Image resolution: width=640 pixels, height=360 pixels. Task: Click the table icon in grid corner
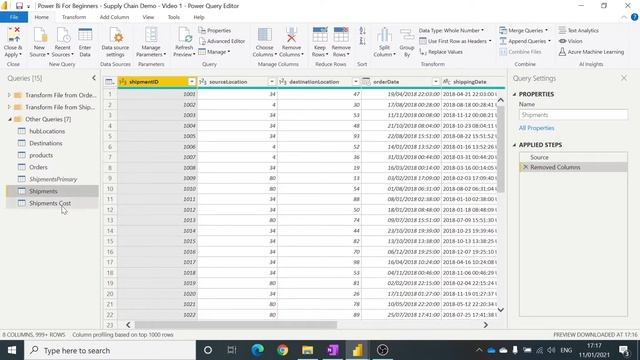pyautogui.click(x=109, y=82)
